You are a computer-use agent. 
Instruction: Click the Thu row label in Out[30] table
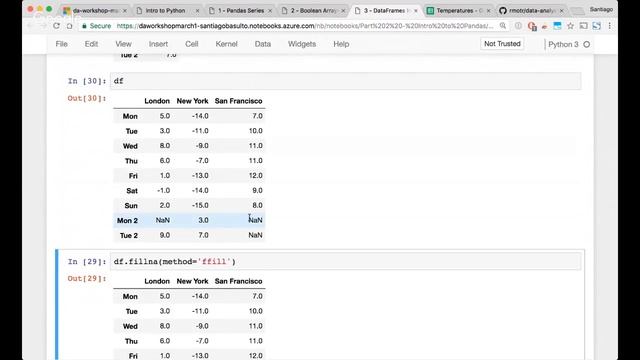pos(131,161)
